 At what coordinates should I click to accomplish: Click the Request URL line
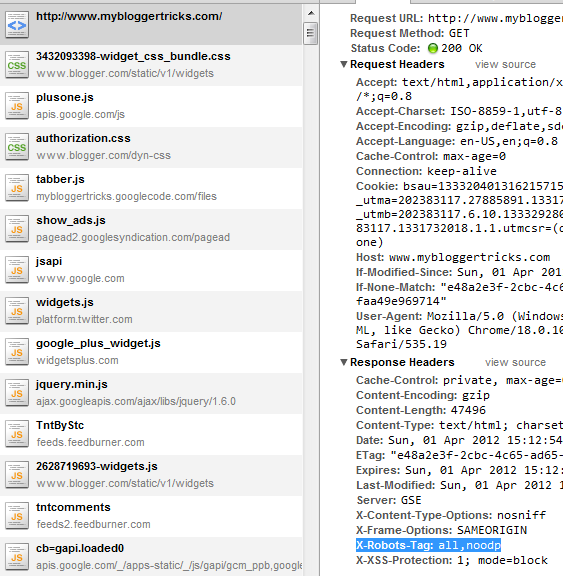tap(456, 18)
